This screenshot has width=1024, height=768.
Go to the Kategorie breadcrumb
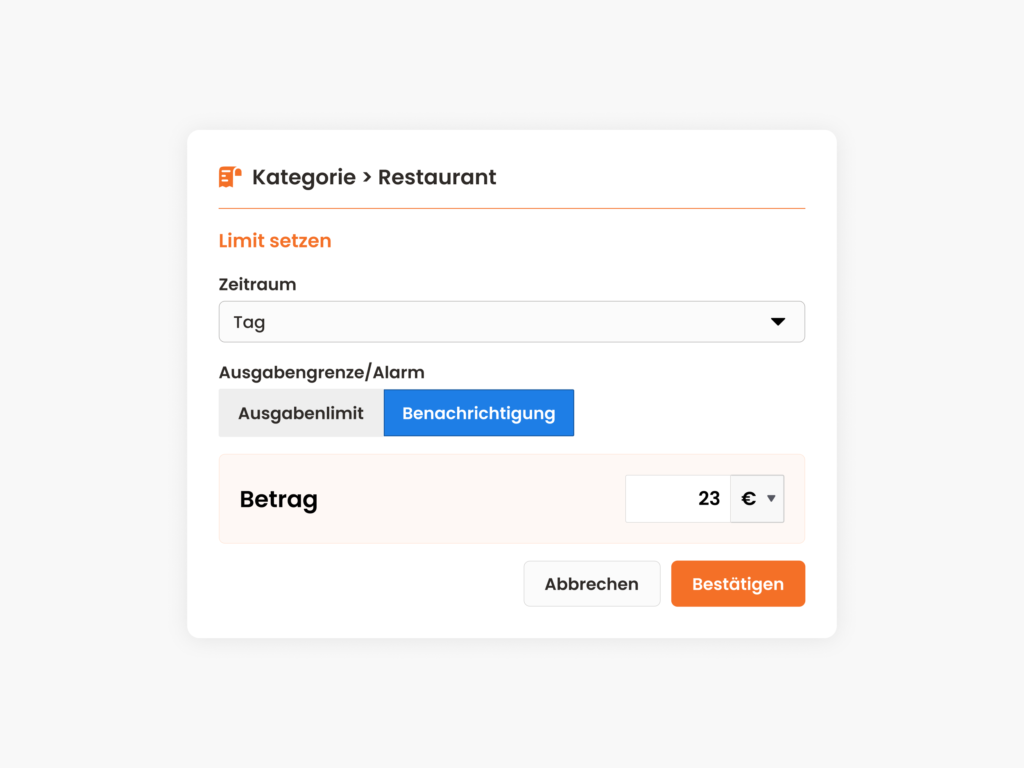click(304, 177)
